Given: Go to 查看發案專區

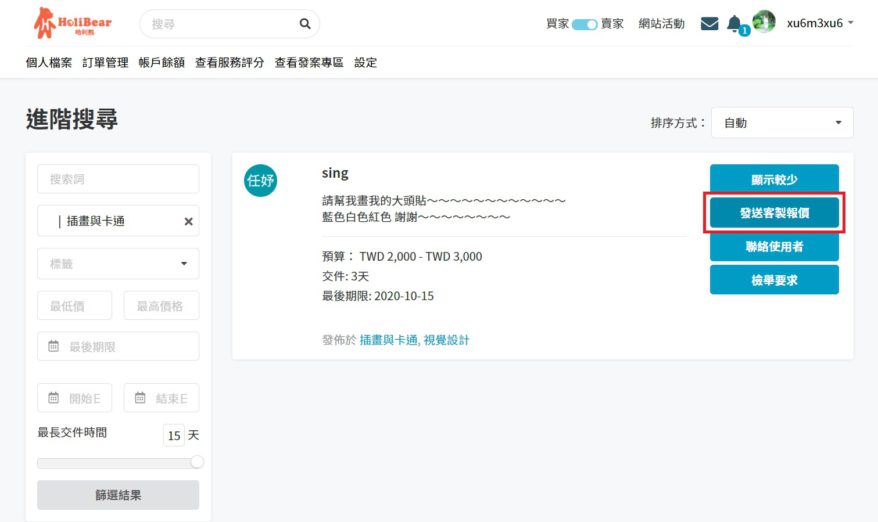Looking at the screenshot, I should (309, 63).
